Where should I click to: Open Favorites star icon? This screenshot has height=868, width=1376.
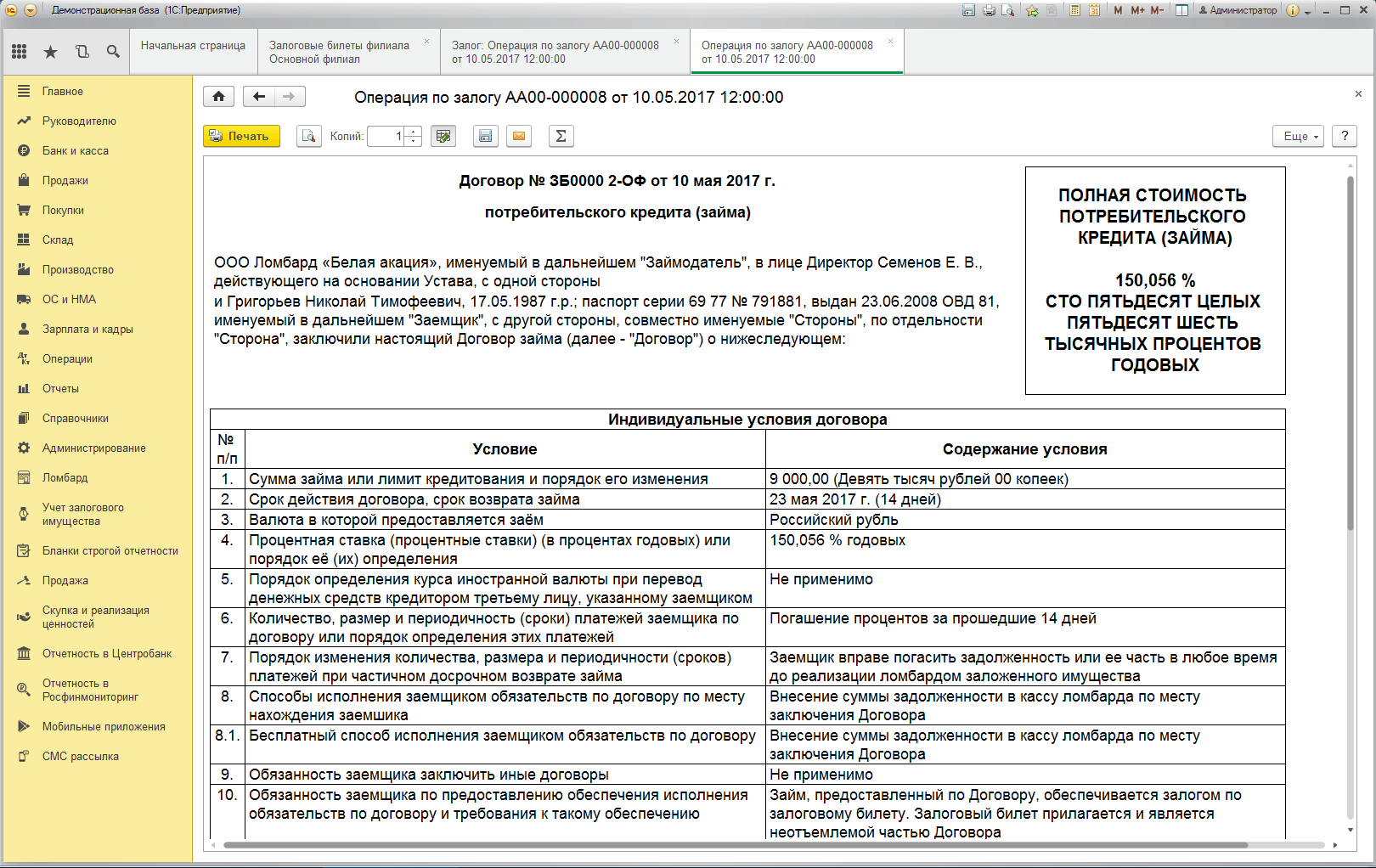click(50, 52)
